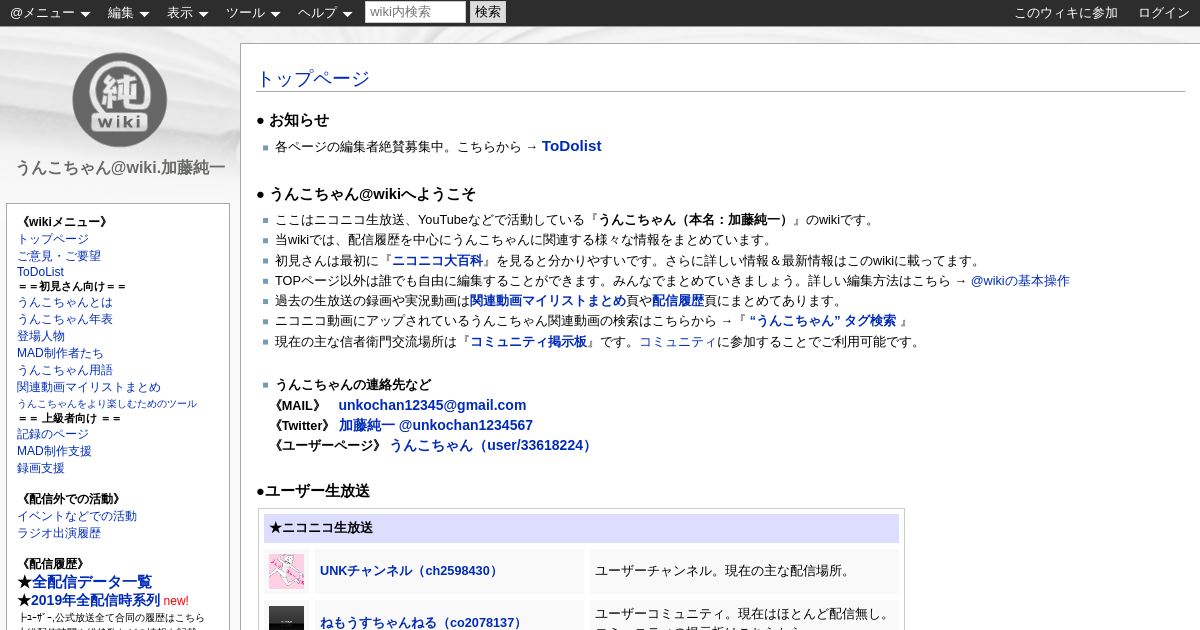Click the うんこちゃん@wiki.加藤純一 site title
The width and height of the screenshot is (1200, 630).
point(120,168)
